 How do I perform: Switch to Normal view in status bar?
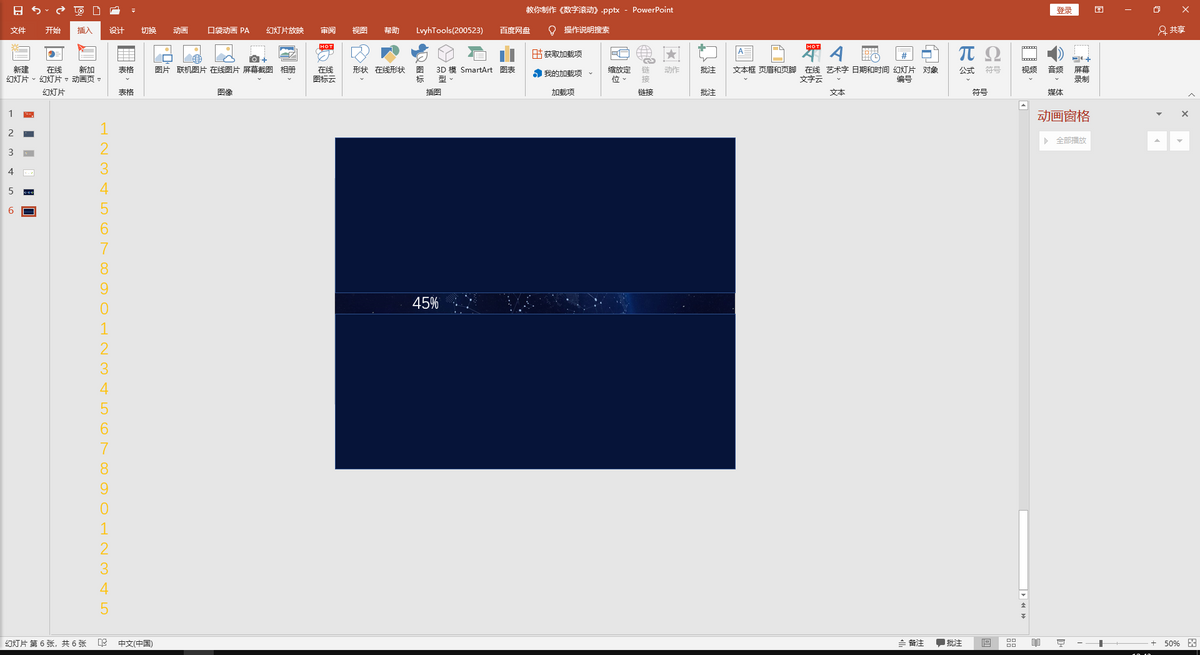coord(986,643)
